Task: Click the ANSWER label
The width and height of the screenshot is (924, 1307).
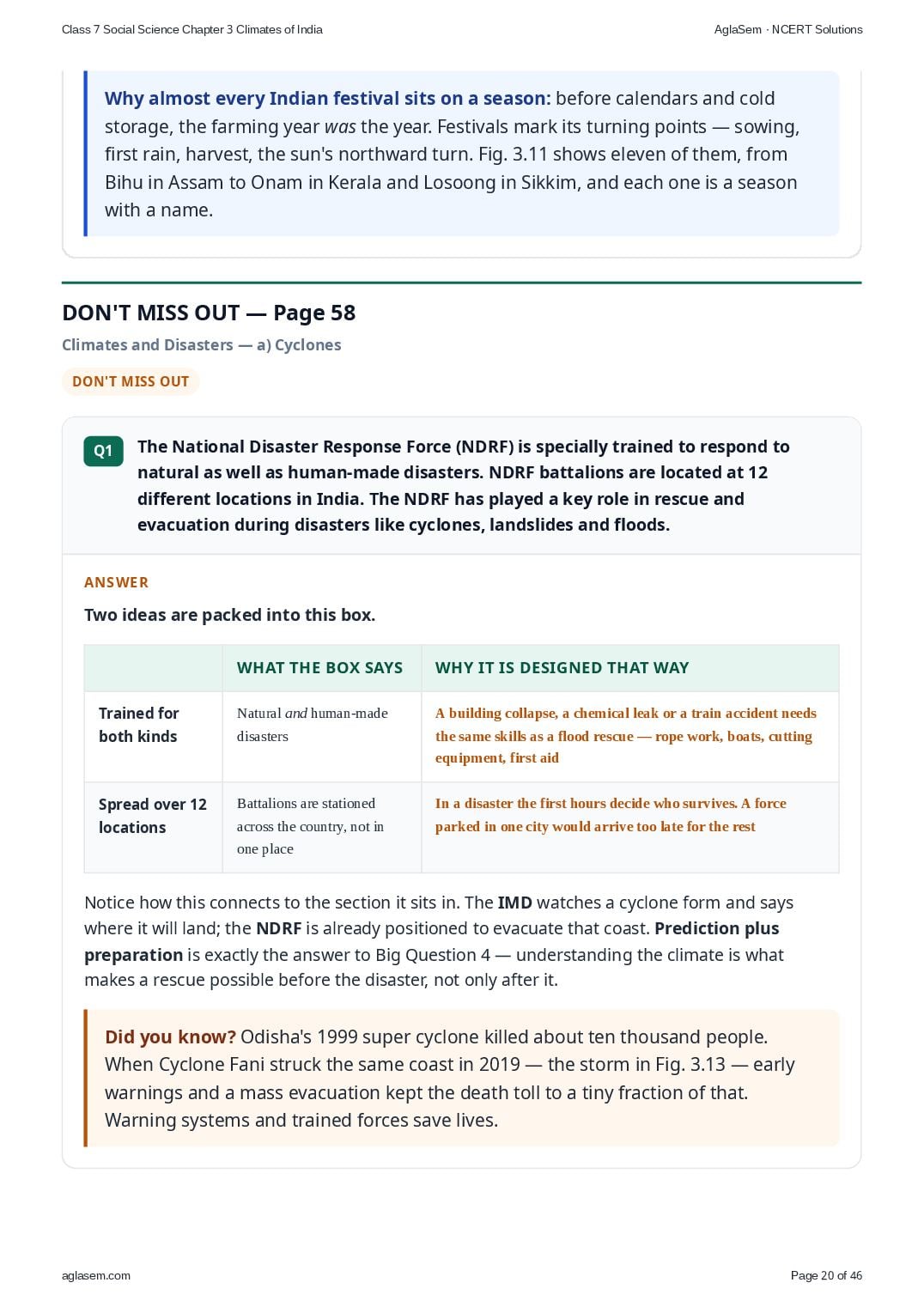Action: point(117,582)
